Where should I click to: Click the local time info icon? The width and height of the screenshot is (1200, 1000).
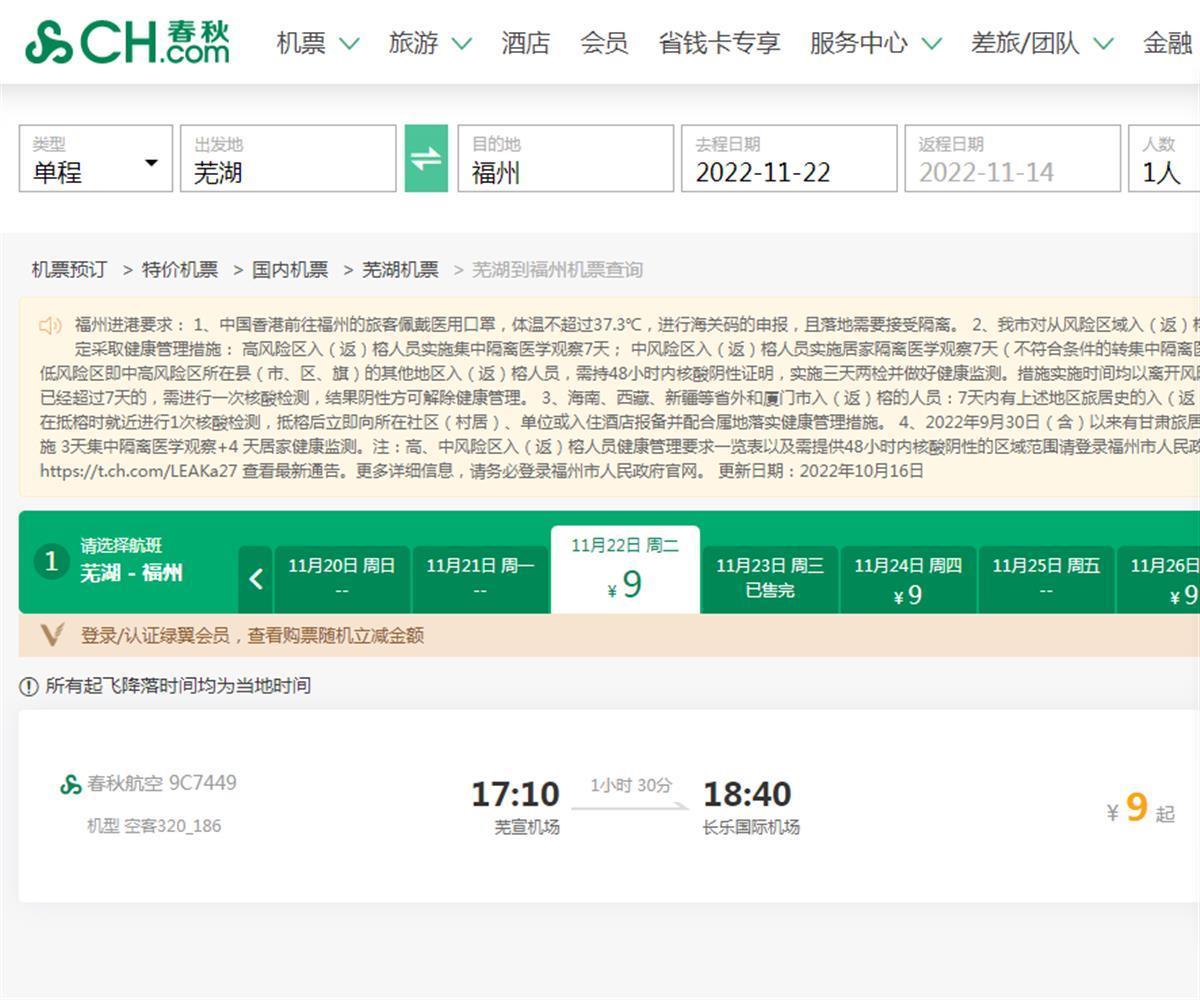[29, 686]
